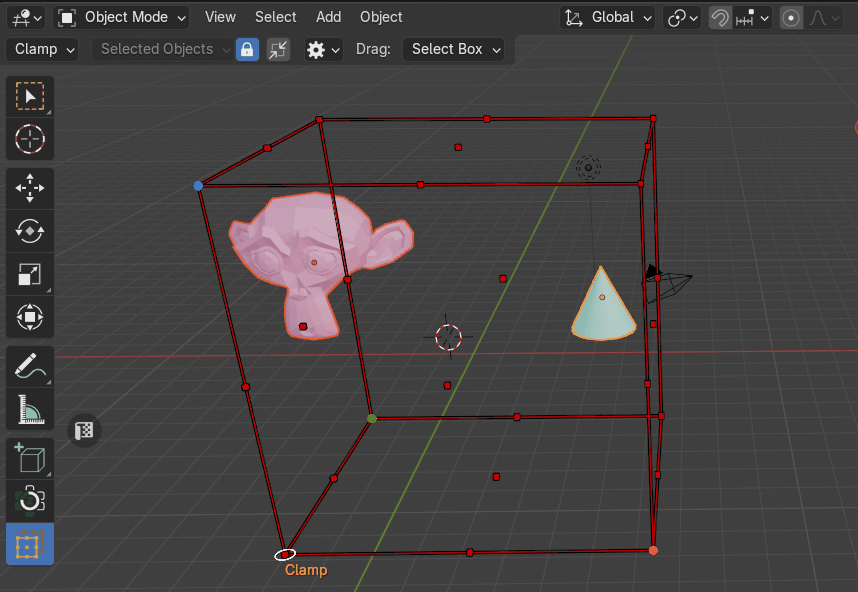The image size is (858, 592).
Task: Open the Clamp mode dropdown
Action: (43, 49)
